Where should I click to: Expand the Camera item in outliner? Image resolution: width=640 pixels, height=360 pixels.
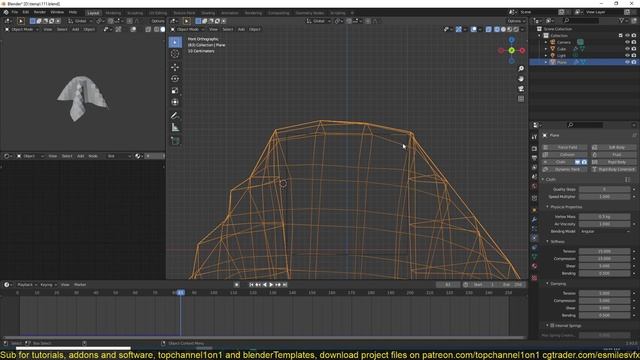[546, 42]
